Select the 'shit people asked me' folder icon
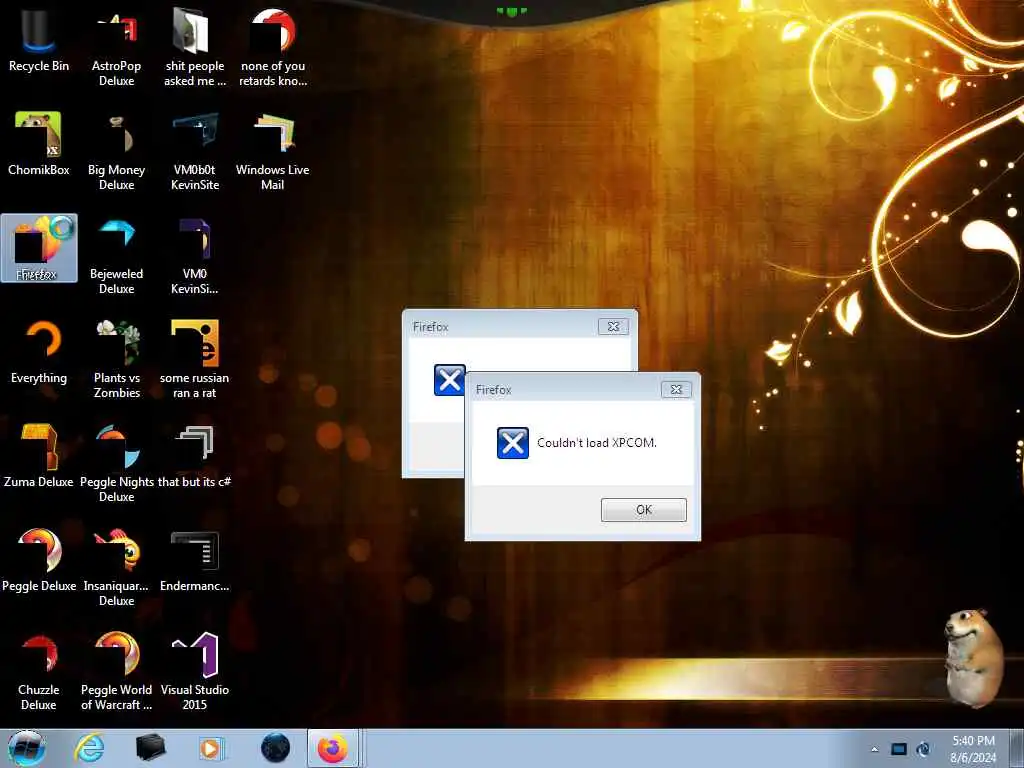 195,48
